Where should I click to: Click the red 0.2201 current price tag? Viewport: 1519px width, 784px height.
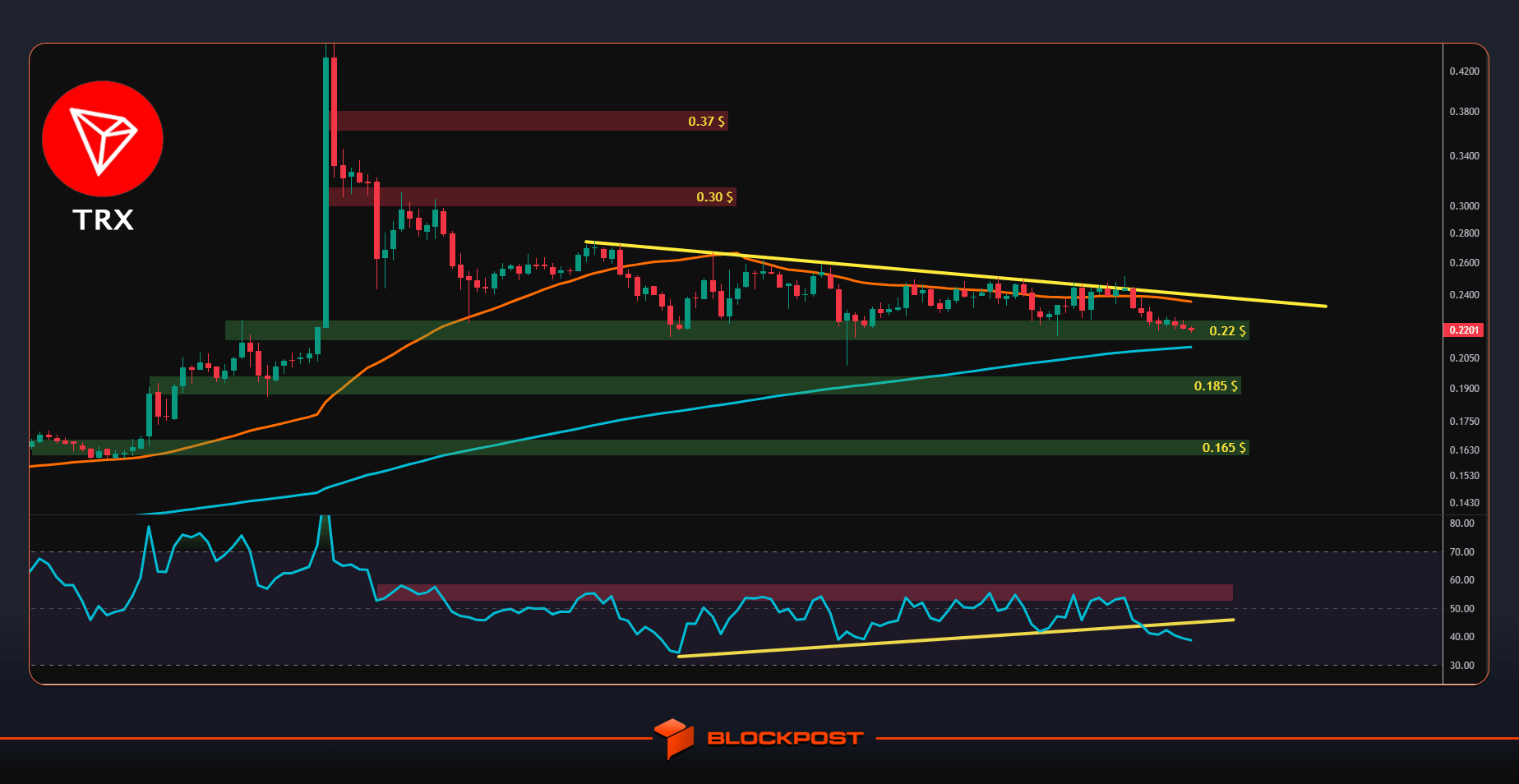[x=1463, y=330]
